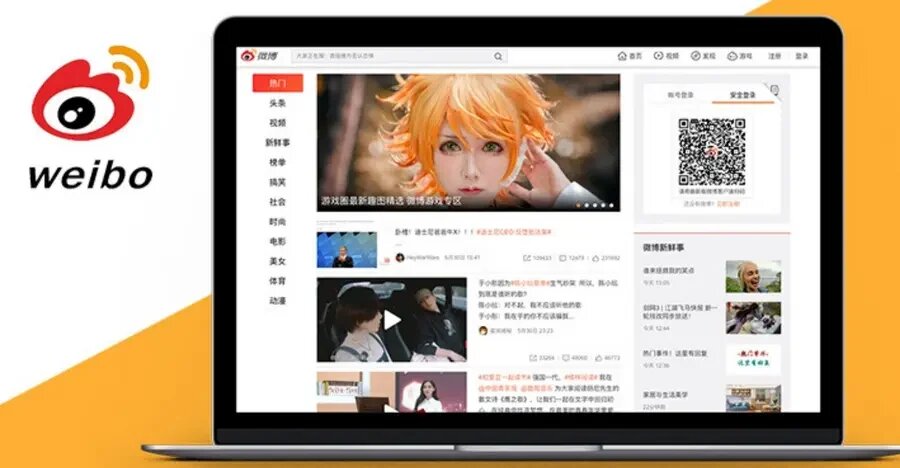Select the 搞笑 category in sidebar

point(278,182)
